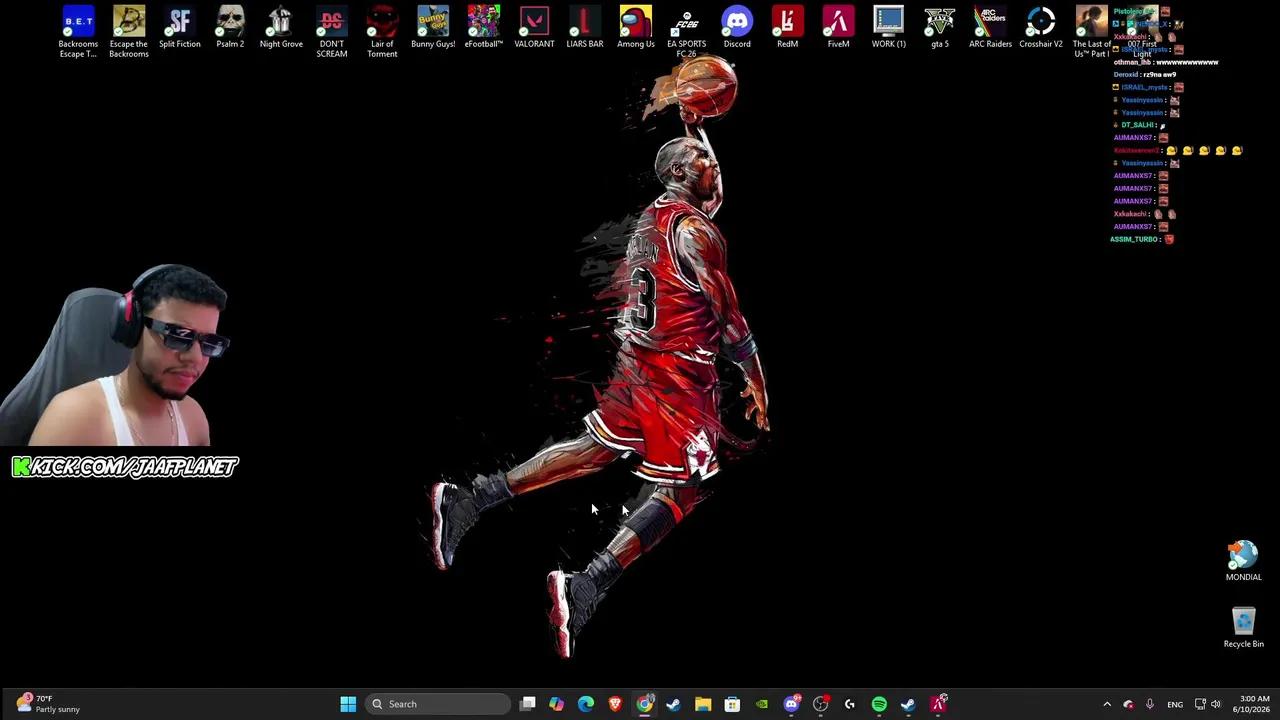Viewport: 1280px width, 720px height.
Task: Select The Last of Us Part I icon
Action: click(1092, 31)
